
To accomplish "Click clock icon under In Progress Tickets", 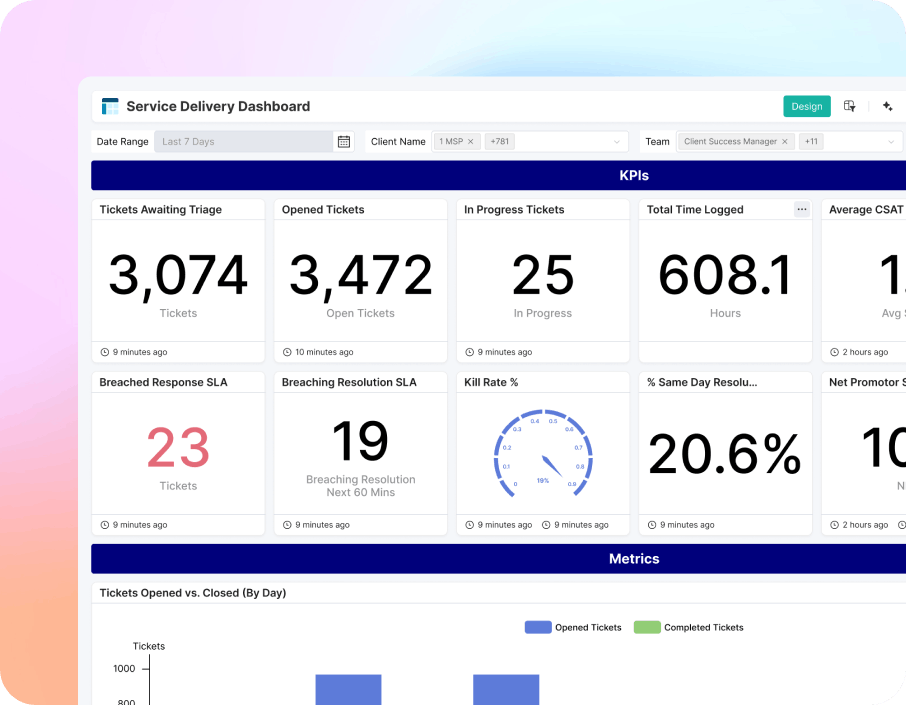I will click(x=470, y=352).
